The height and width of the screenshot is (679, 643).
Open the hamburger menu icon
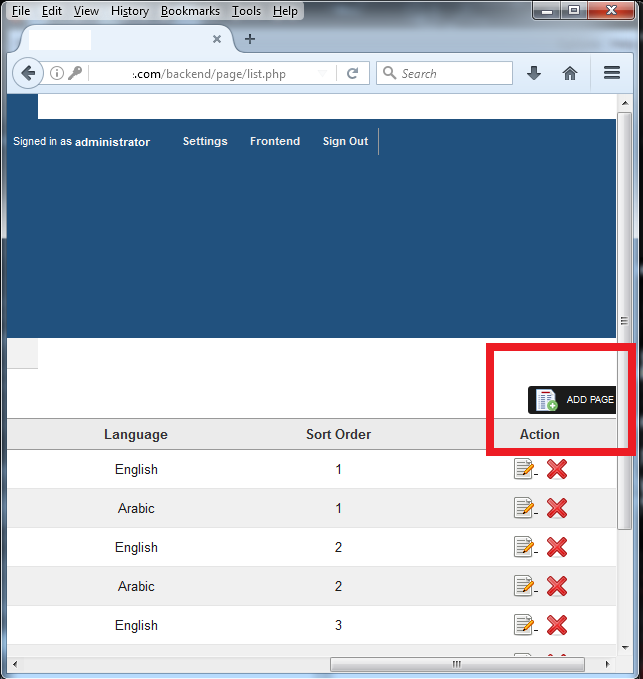(612, 73)
